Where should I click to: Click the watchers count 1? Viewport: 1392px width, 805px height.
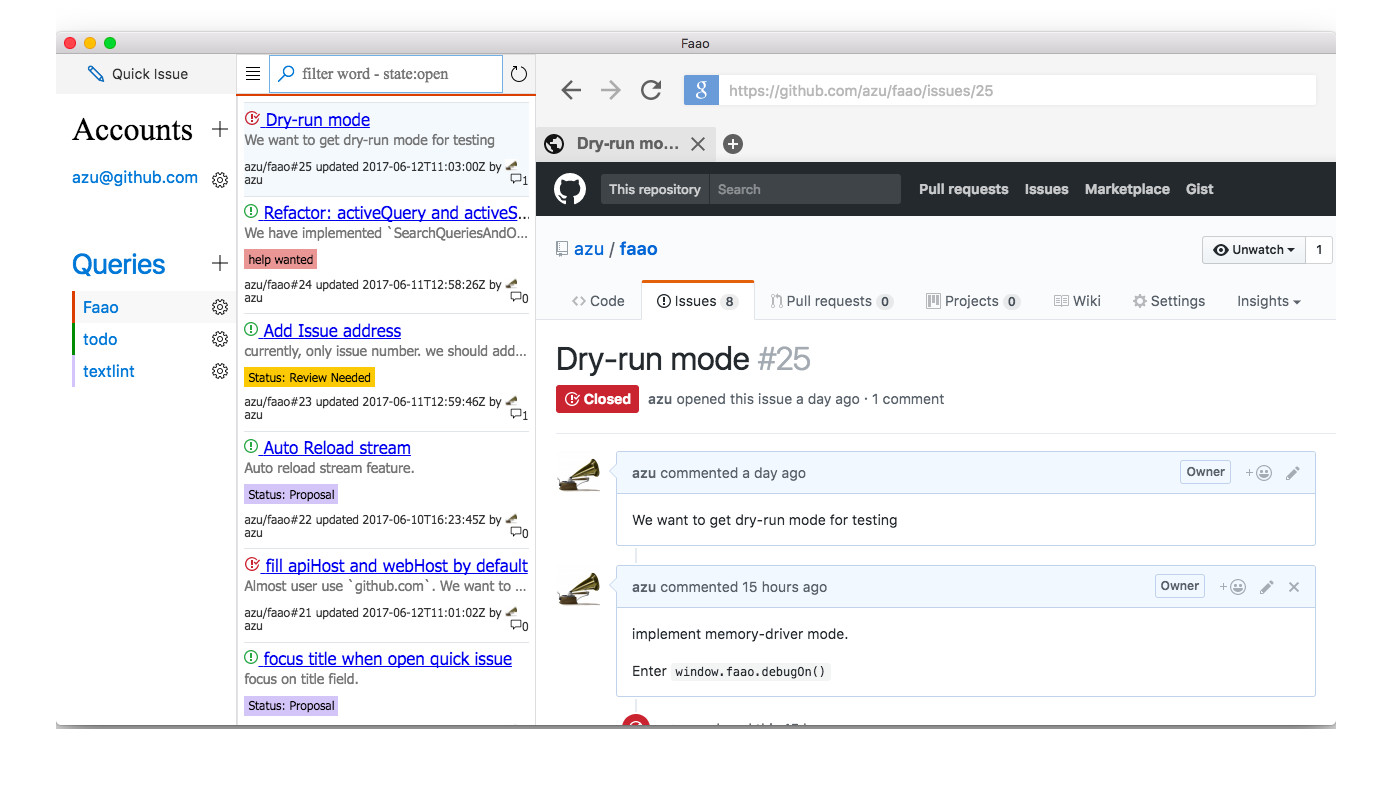point(1319,250)
